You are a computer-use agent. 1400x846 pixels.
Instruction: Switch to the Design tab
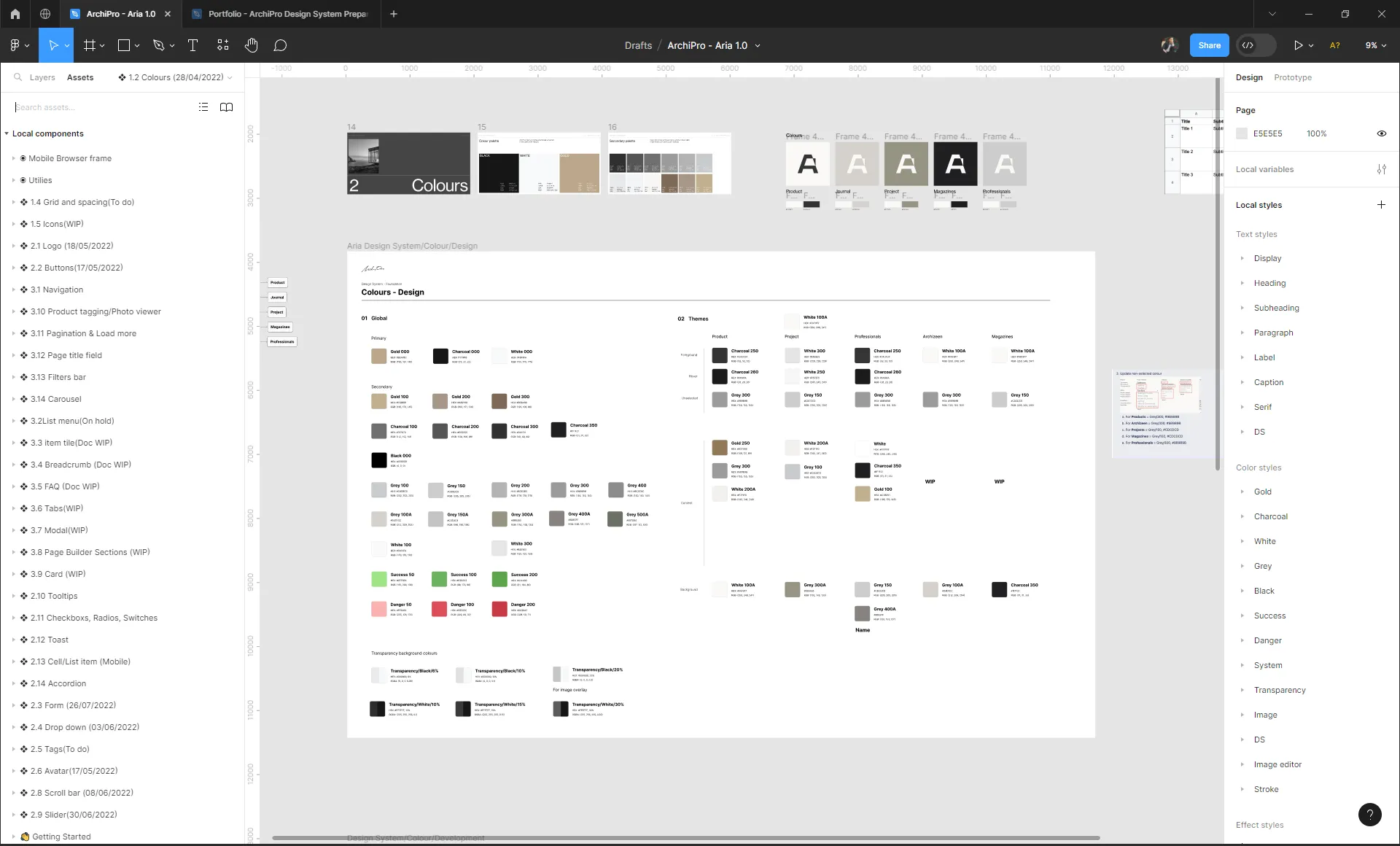coord(1249,77)
